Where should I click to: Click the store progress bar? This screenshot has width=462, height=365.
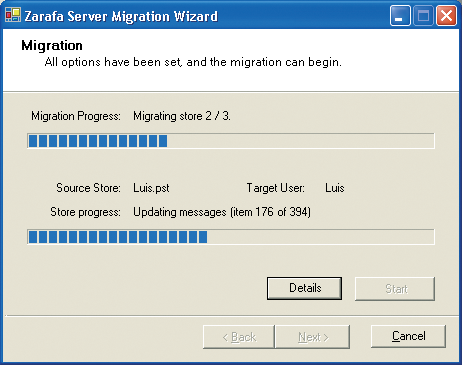[231, 237]
